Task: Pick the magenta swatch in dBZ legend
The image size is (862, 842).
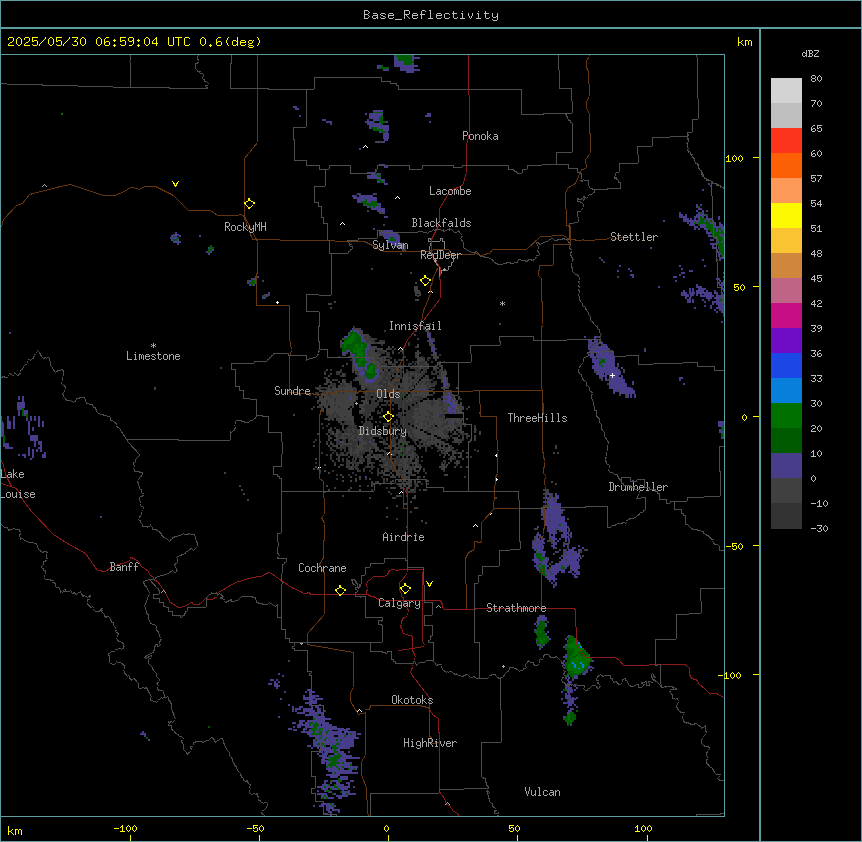Action: point(786,316)
